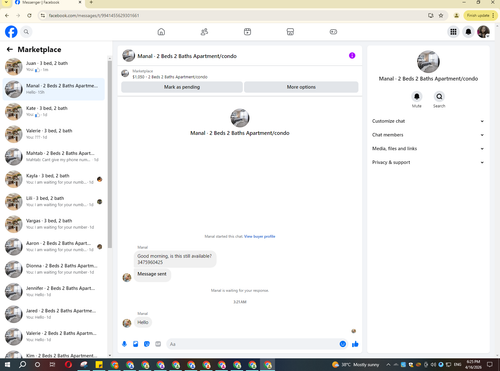Reload the page in the browser

[29, 15]
